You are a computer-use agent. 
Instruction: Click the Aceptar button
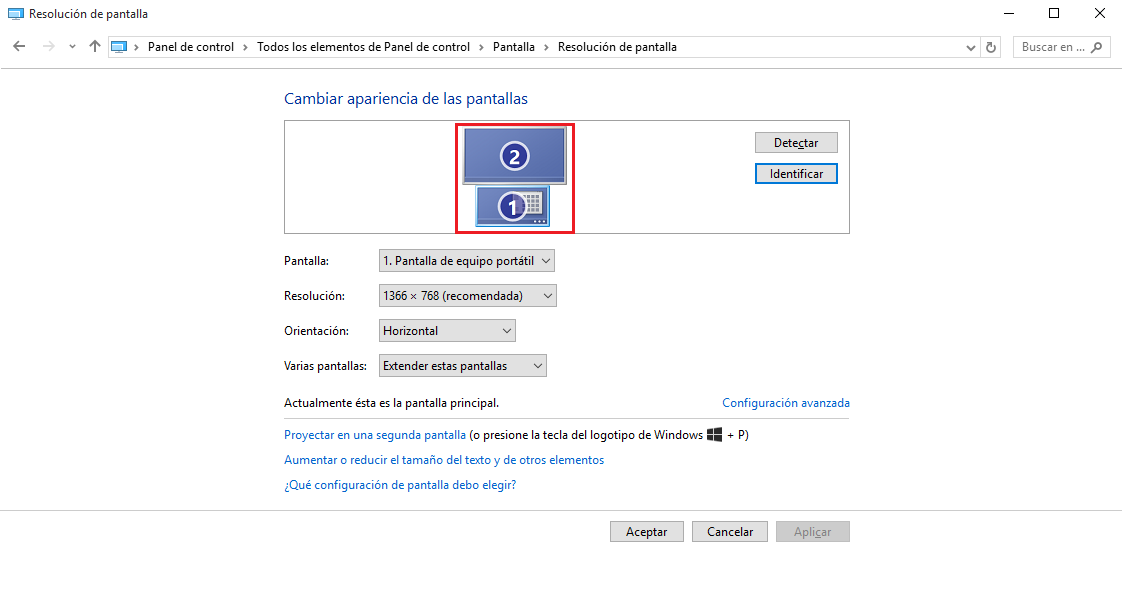pos(647,532)
